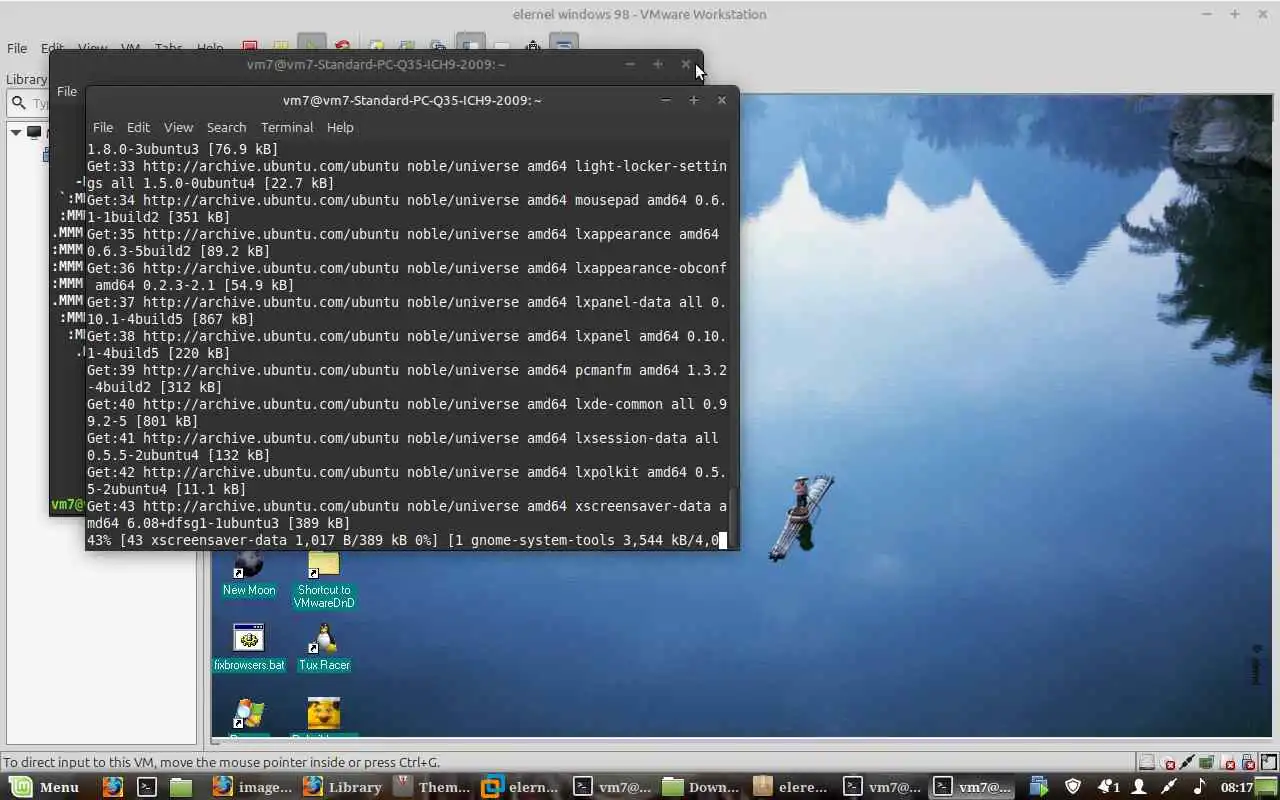Viewport: 1280px width, 800px height.
Task: Launch terminal from the panel launcher
Action: coord(147,787)
